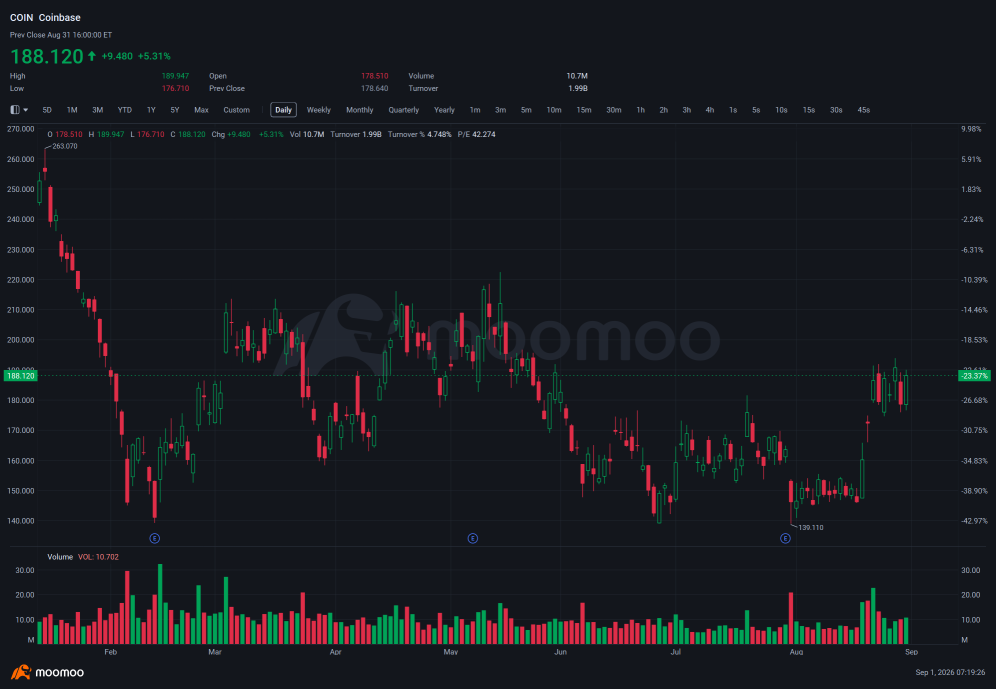Screen dimensions: 996x689
Task: Click the Sep 1, 2026 07:19:26 timestamp
Action: coord(950,672)
